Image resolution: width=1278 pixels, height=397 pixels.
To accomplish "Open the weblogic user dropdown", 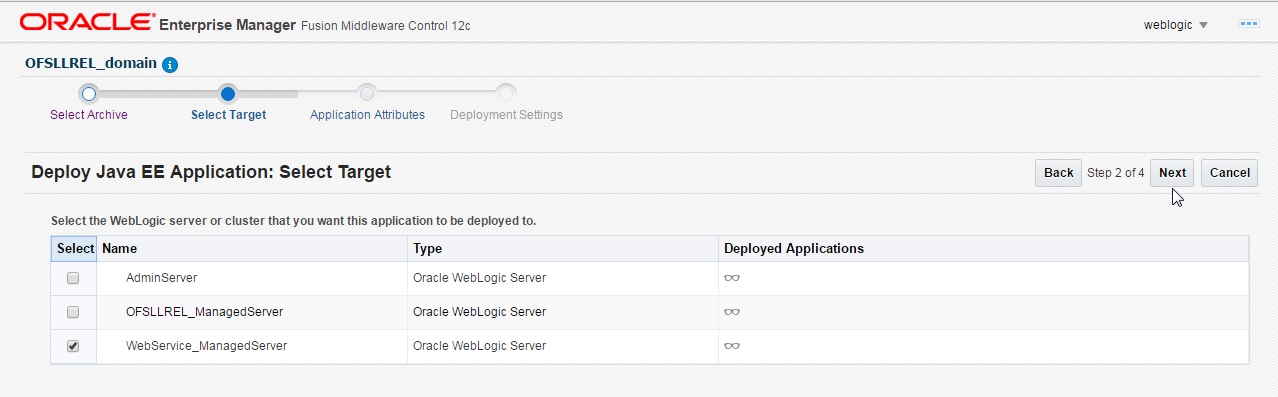I will click(x=1176, y=24).
